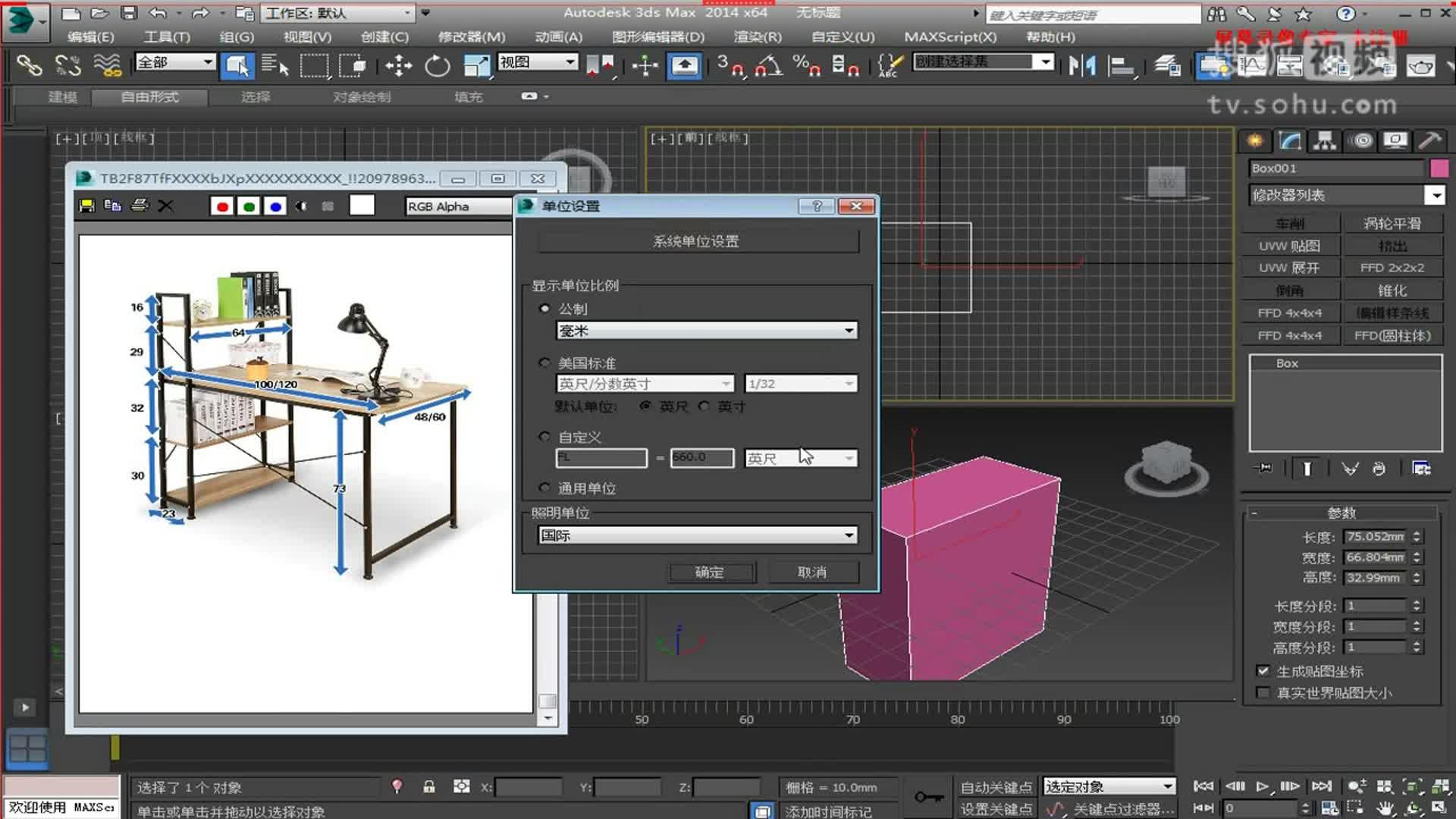Click the Select by Name icon
1456x819 pixels.
tap(275, 66)
